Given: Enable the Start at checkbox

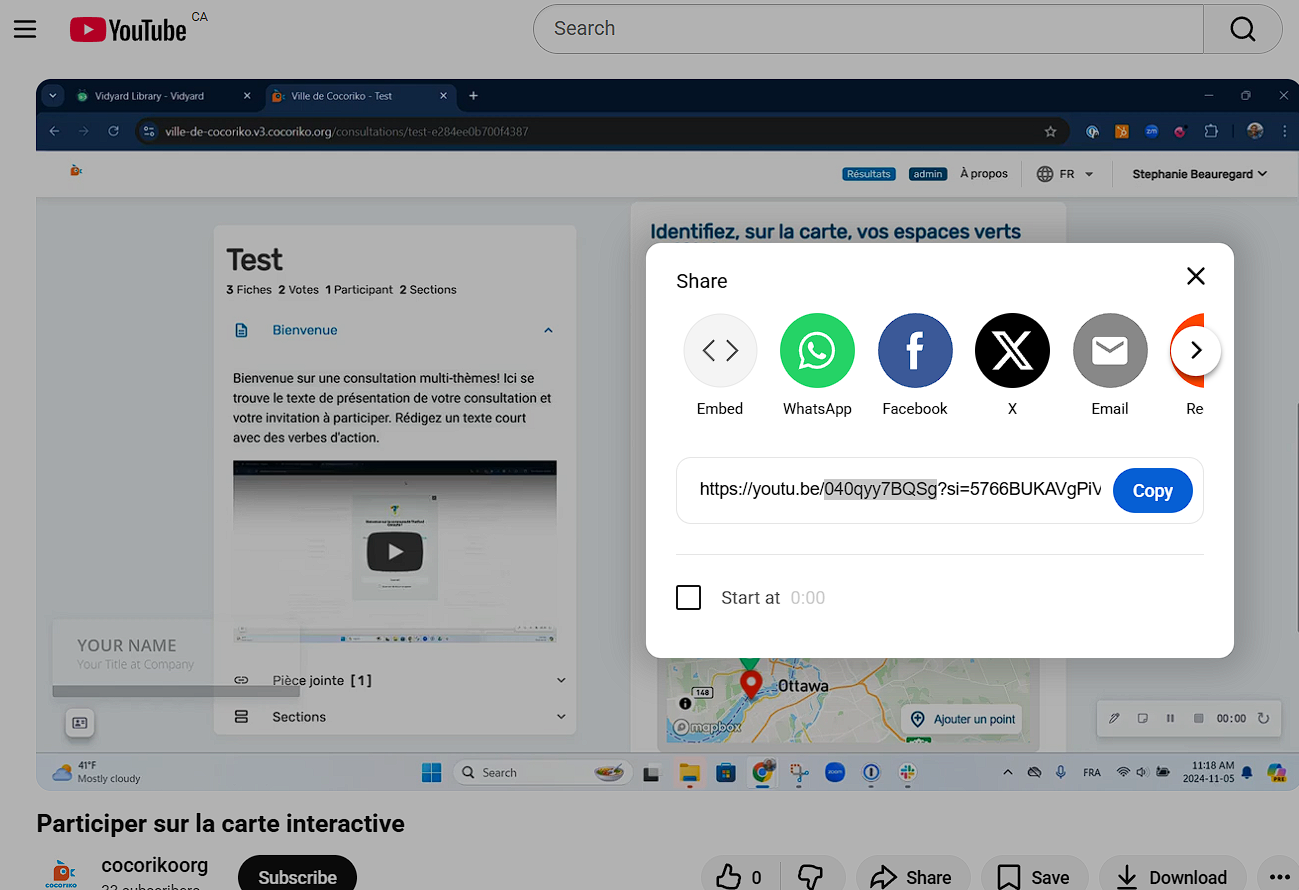Looking at the screenshot, I should point(689,598).
